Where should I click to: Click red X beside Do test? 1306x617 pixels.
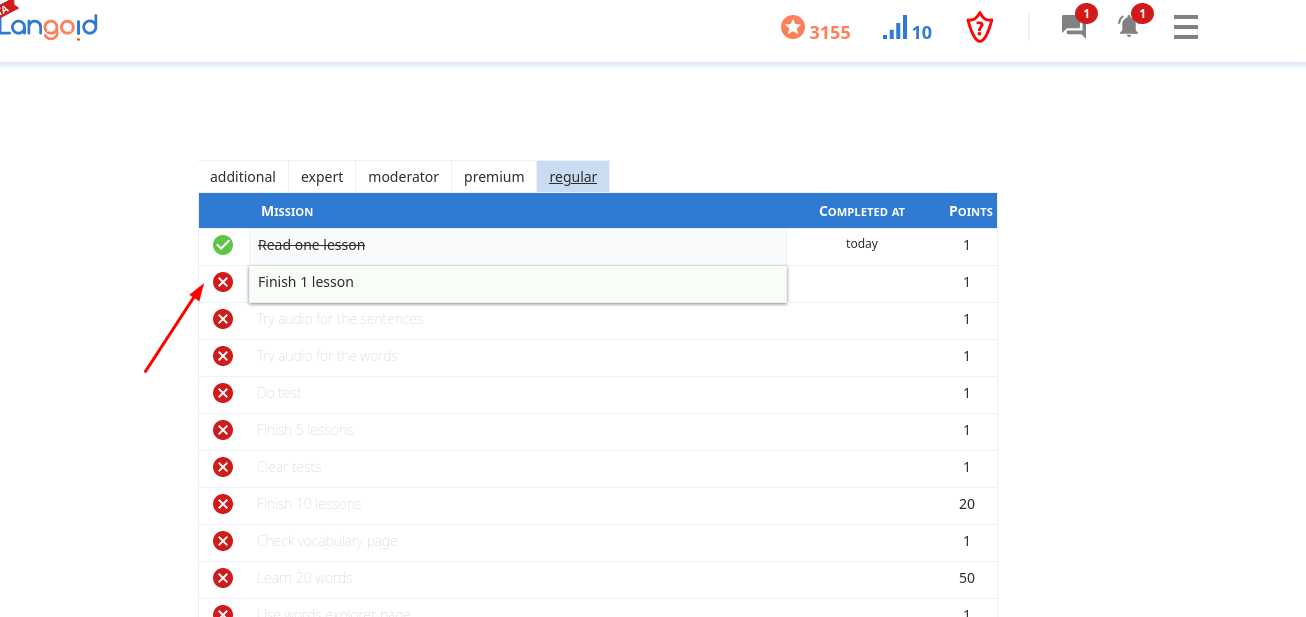coord(223,393)
